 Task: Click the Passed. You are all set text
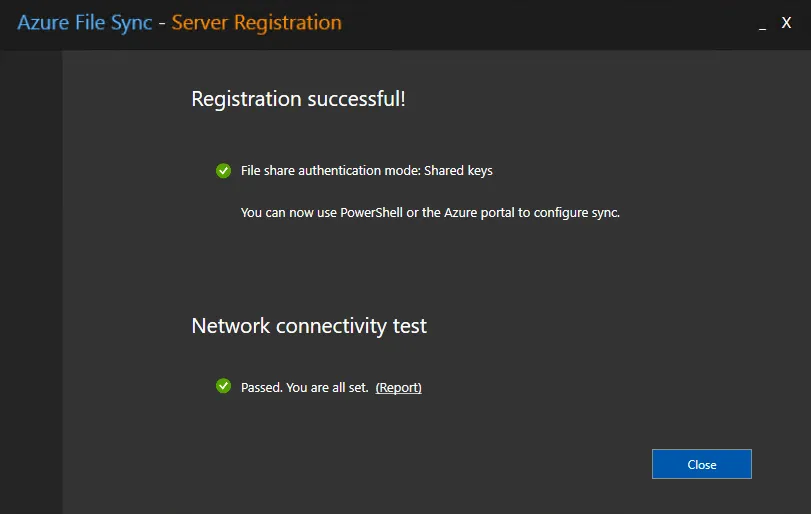pyautogui.click(x=305, y=387)
